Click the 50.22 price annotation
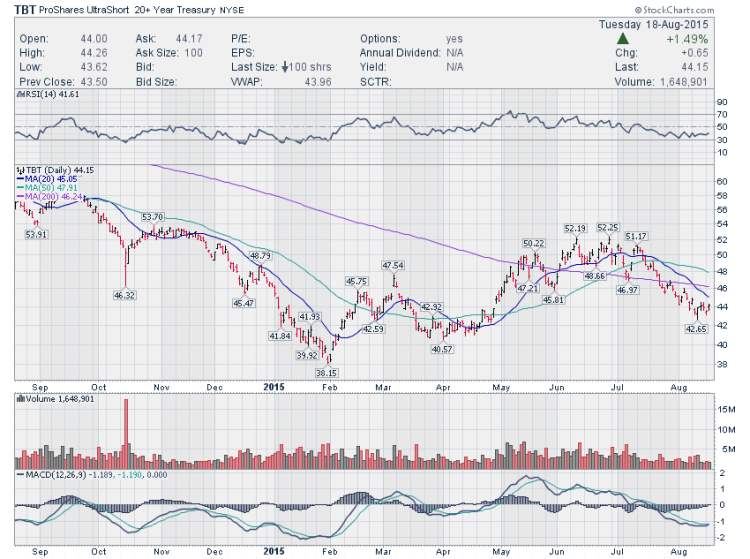This screenshot has width=750, height=559. [x=533, y=243]
